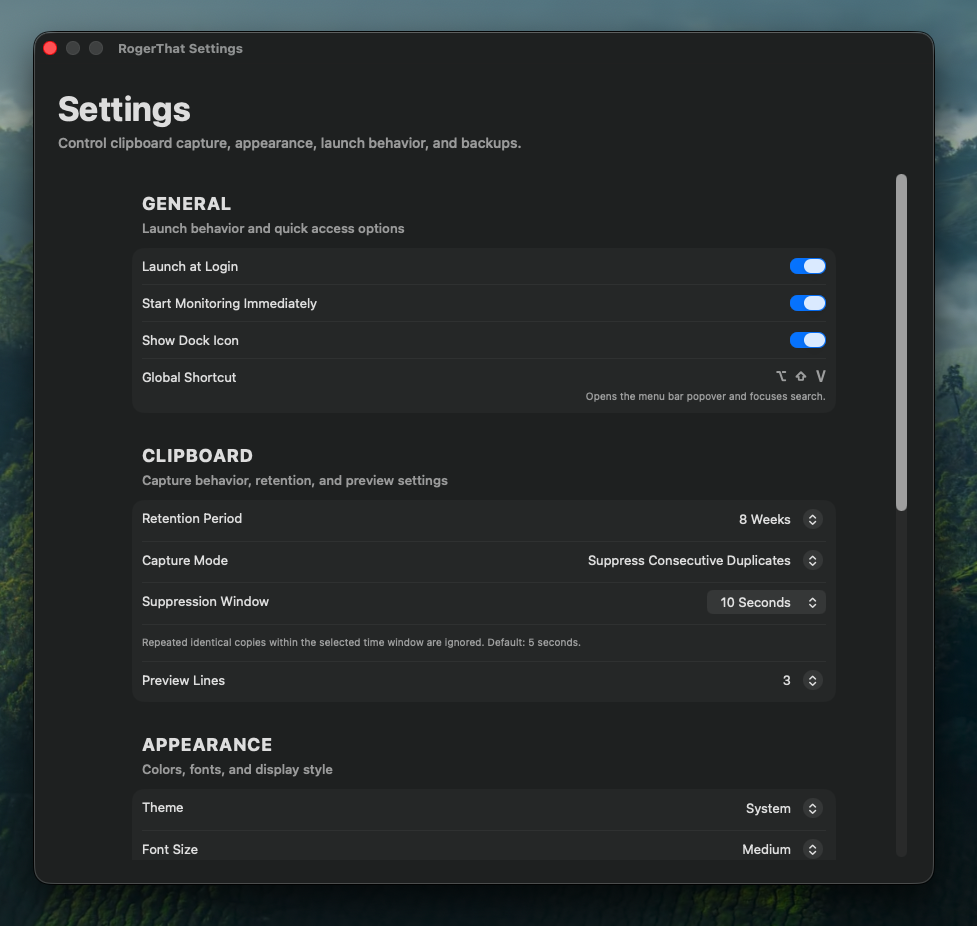Open the Theme System dropdown
The height and width of the screenshot is (926, 977).
click(784, 808)
